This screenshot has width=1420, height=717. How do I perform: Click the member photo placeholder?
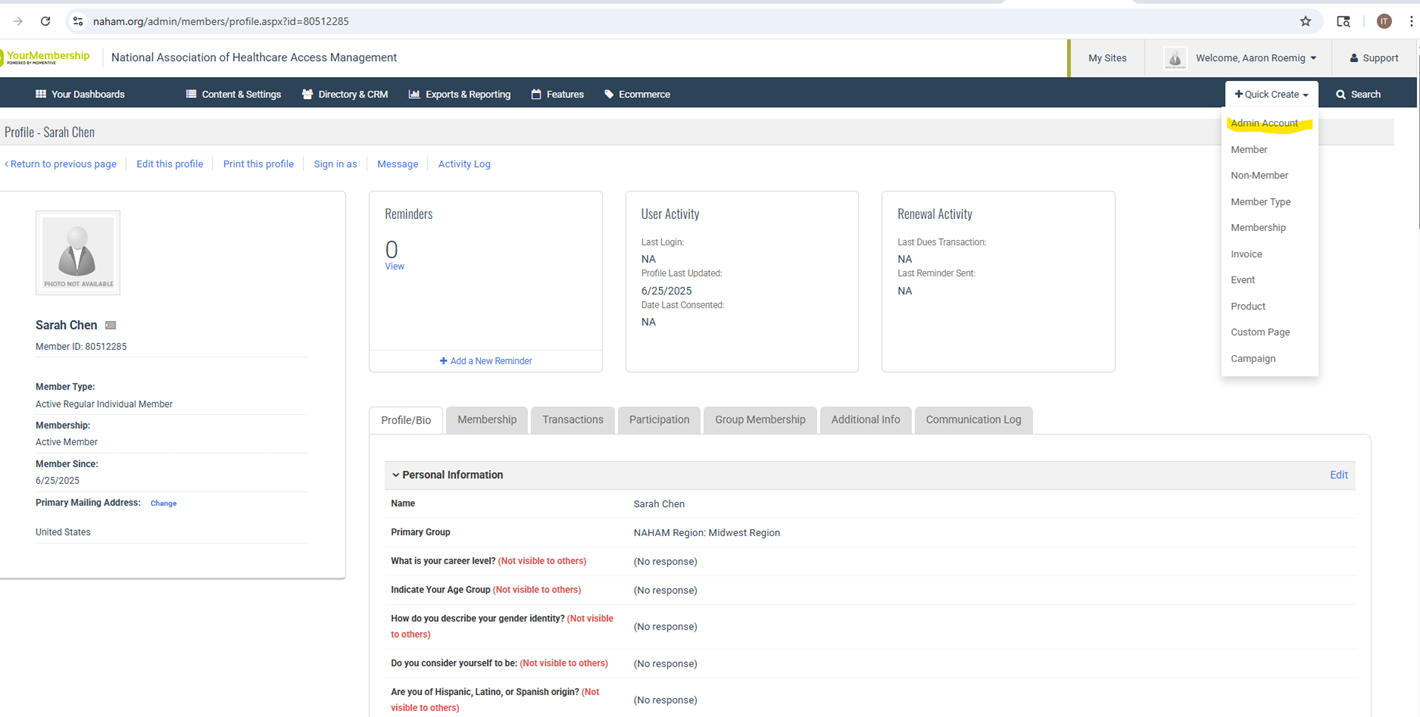click(x=77, y=252)
